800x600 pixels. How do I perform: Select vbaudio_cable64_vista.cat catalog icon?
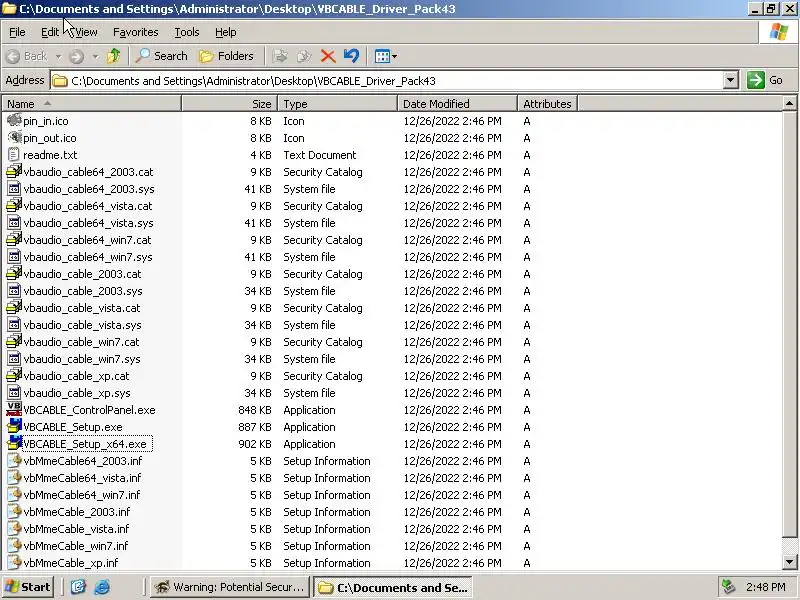[14, 206]
